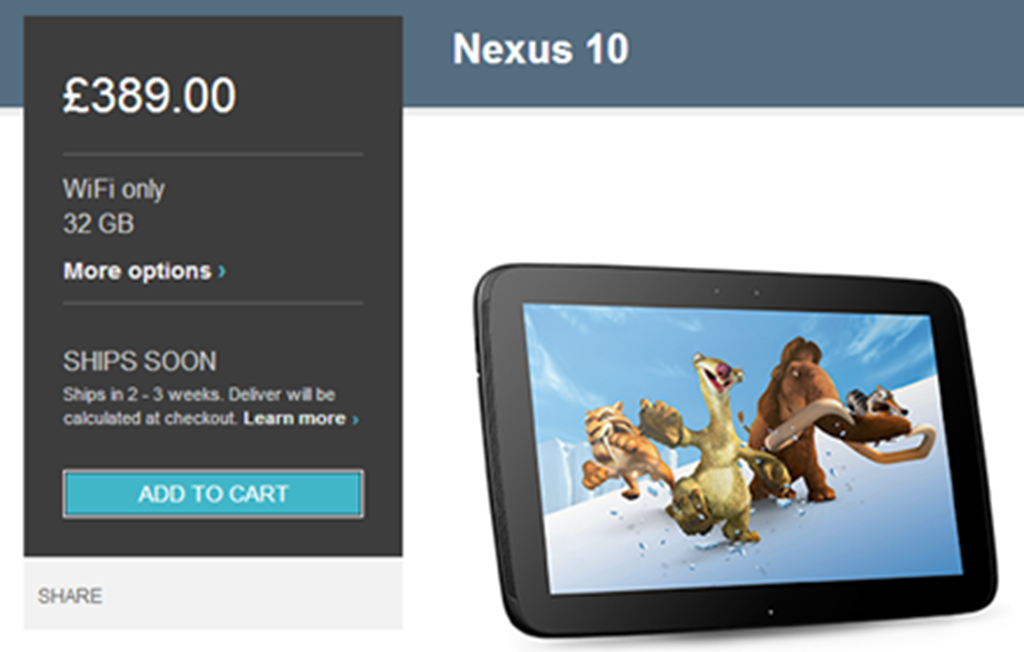Select the 32 GB storage text
The width and height of the screenshot is (1024, 652).
(99, 223)
